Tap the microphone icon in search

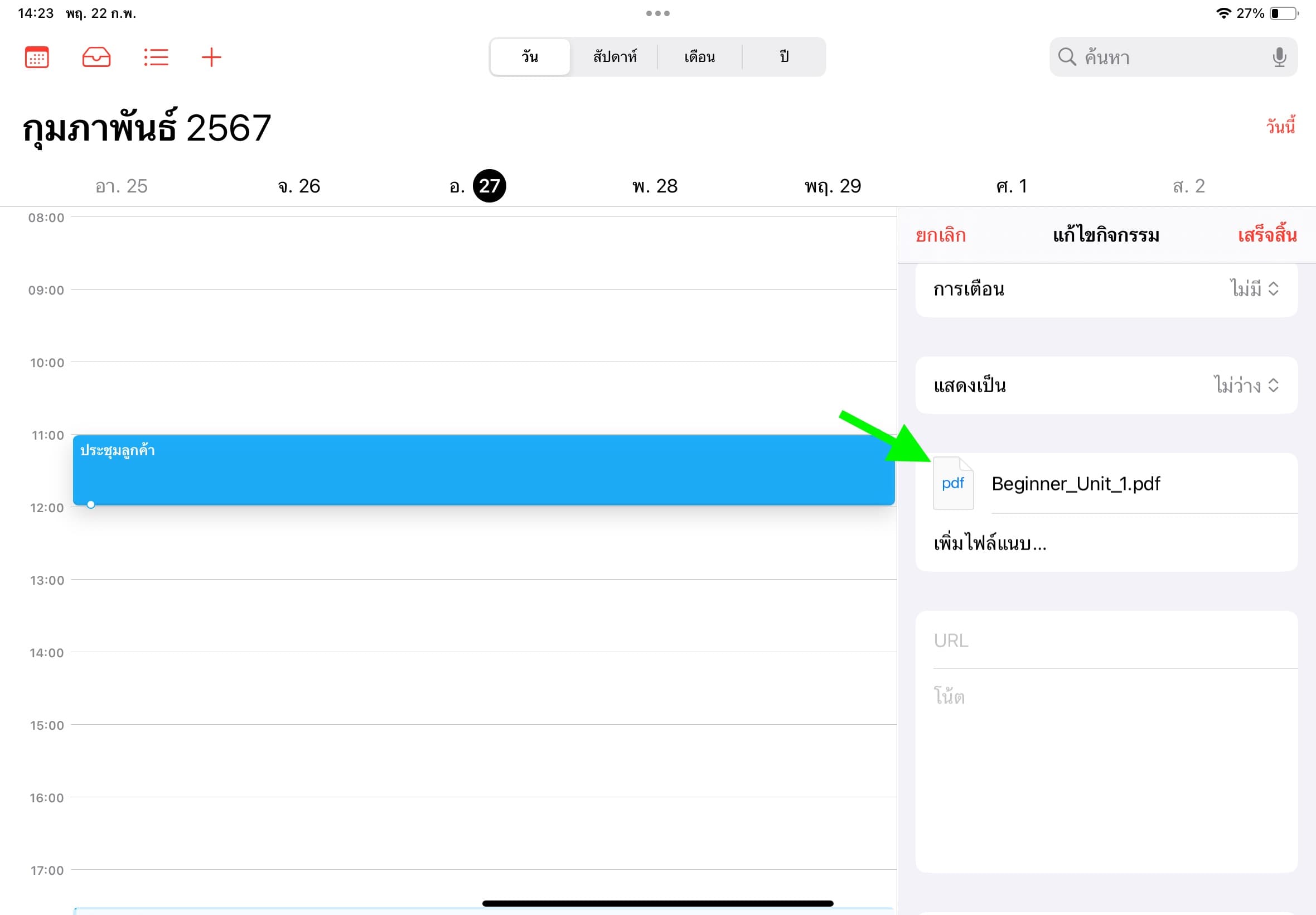(x=1279, y=57)
